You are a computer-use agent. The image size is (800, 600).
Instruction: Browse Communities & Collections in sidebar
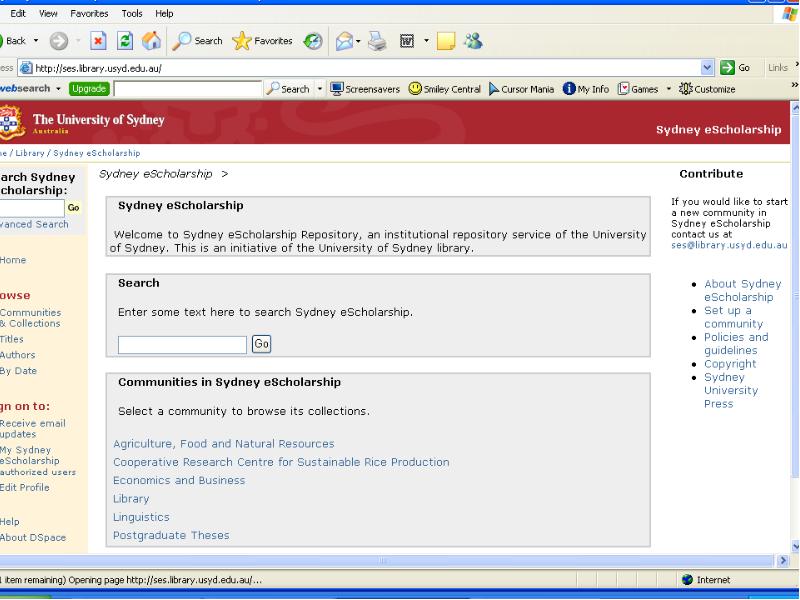pyautogui.click(x=31, y=318)
